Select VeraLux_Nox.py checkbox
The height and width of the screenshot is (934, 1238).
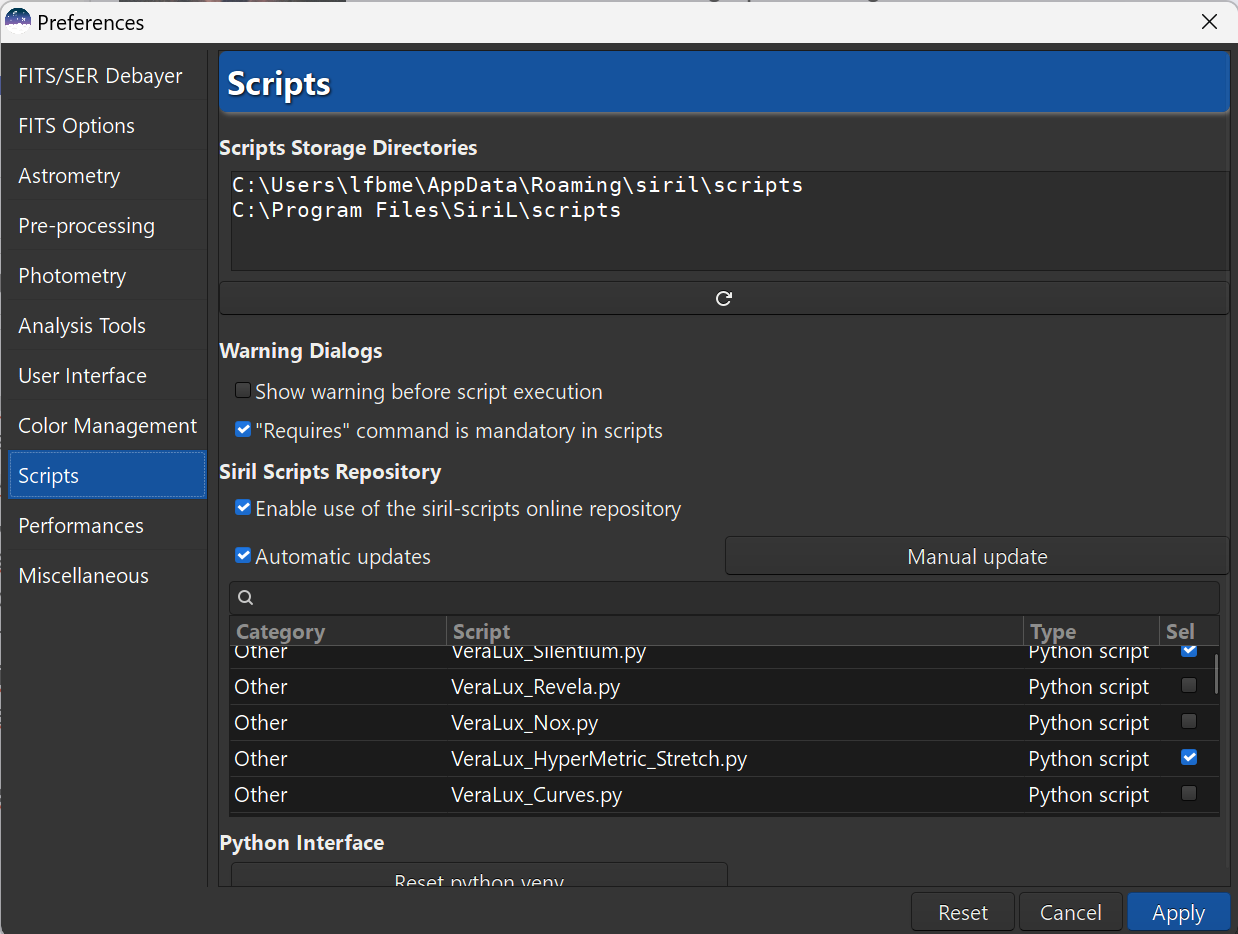pos(1189,722)
